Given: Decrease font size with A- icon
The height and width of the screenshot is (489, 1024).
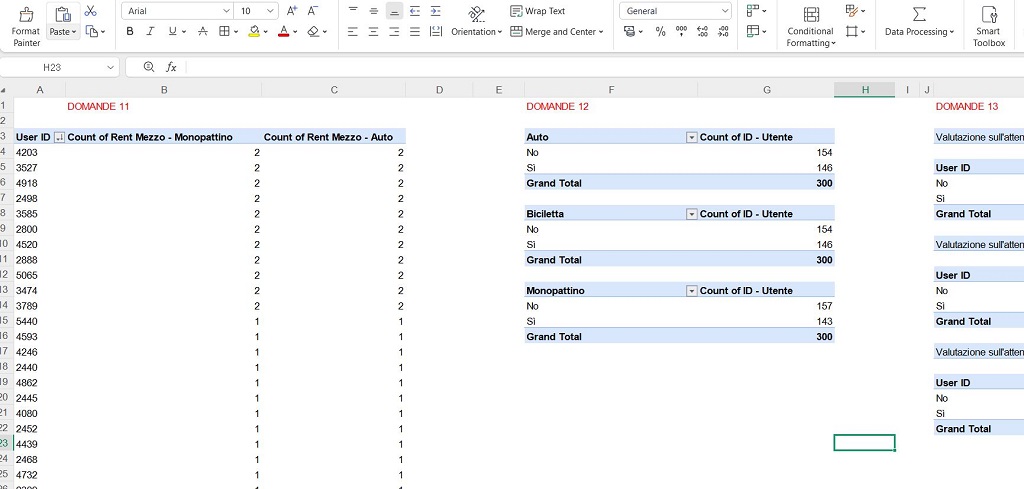Looking at the screenshot, I should click(x=313, y=11).
